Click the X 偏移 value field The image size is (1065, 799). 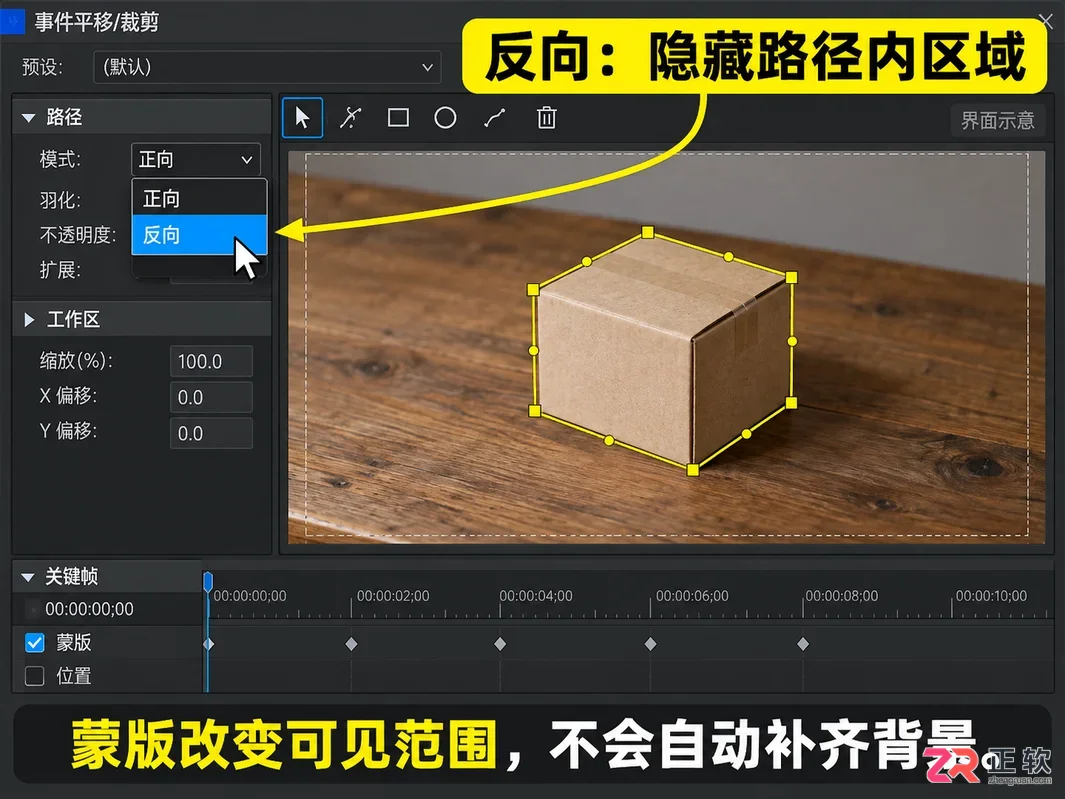(211, 397)
